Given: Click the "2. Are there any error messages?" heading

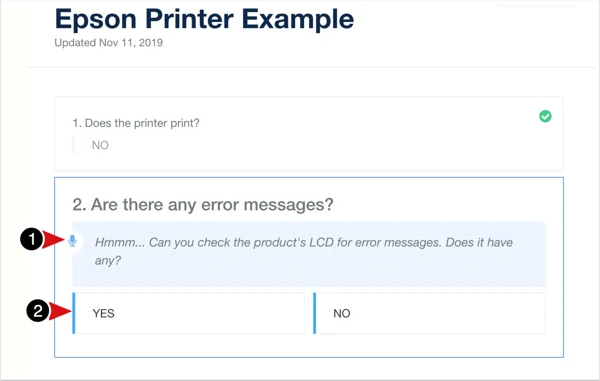Looking at the screenshot, I should coord(203,205).
